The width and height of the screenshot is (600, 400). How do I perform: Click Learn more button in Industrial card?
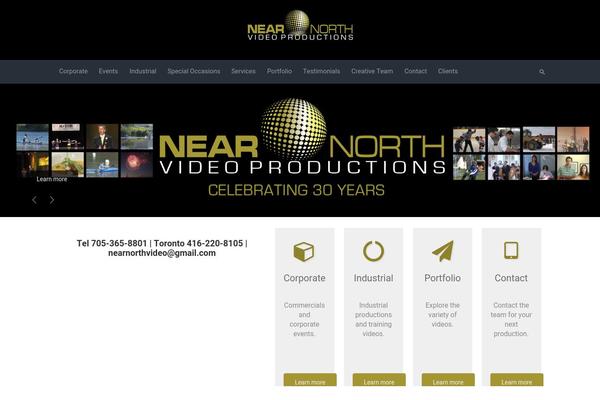tap(379, 380)
